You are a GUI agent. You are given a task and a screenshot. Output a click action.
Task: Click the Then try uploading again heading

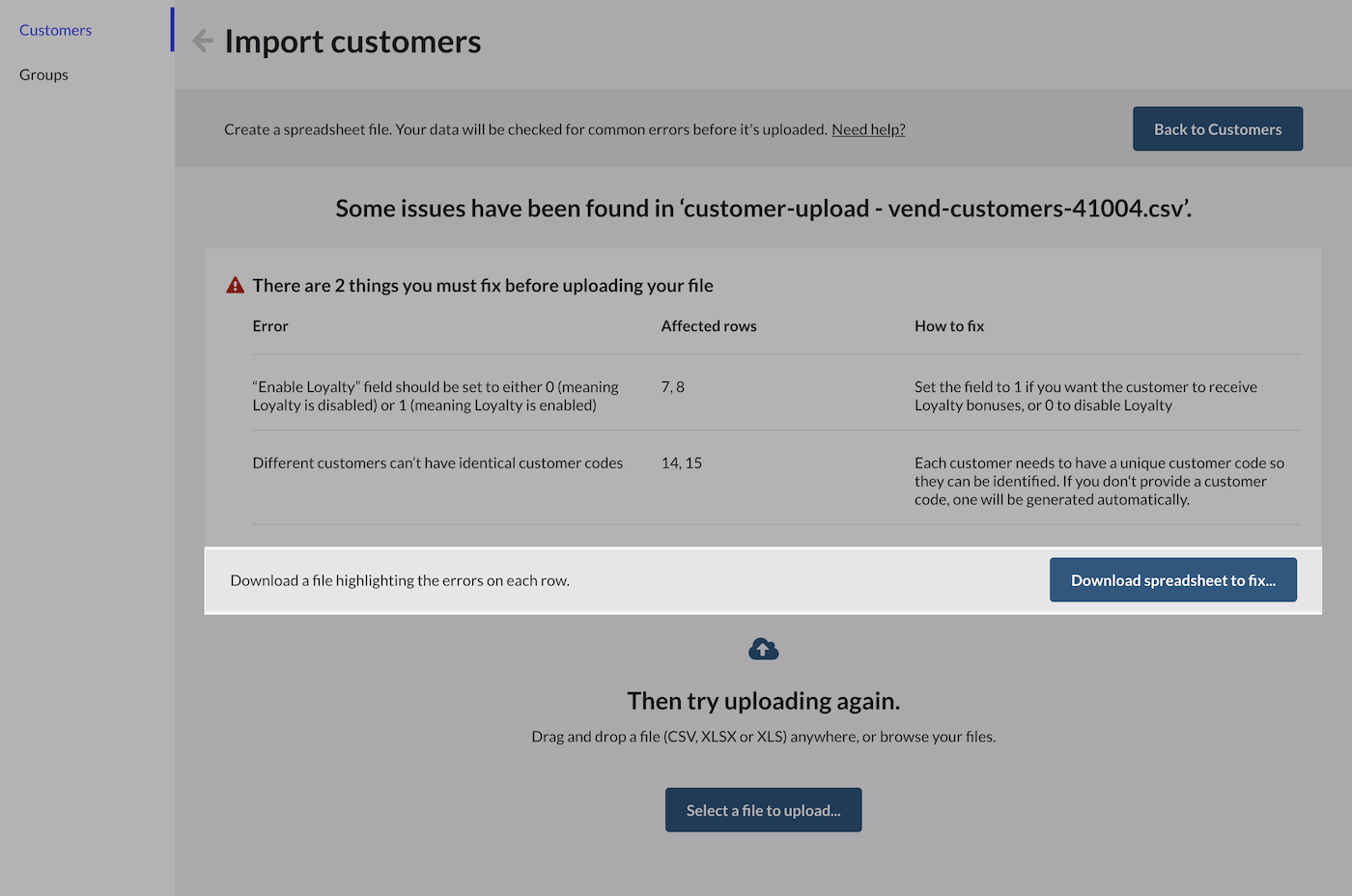(763, 701)
